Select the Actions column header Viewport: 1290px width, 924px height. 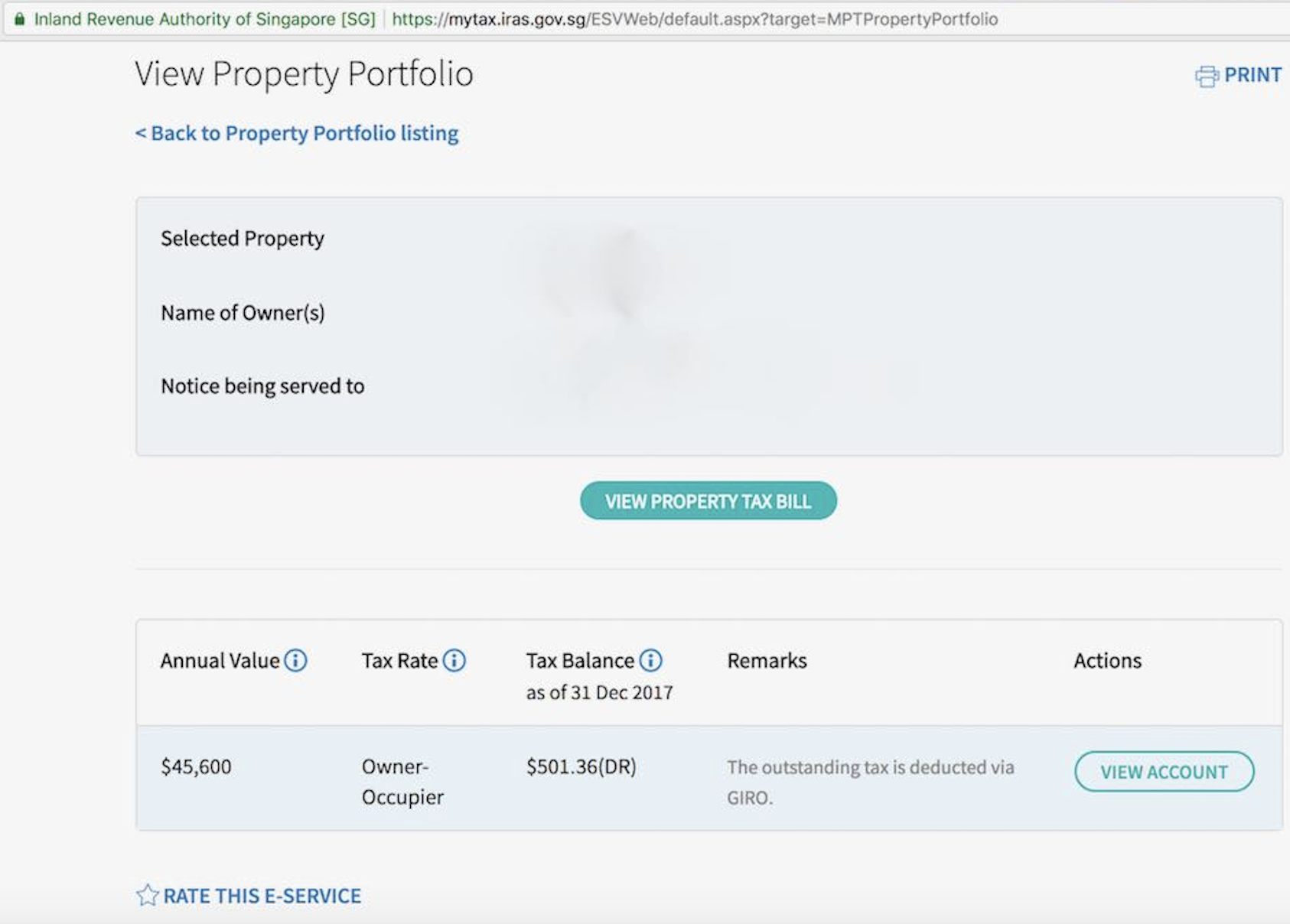coord(1107,661)
